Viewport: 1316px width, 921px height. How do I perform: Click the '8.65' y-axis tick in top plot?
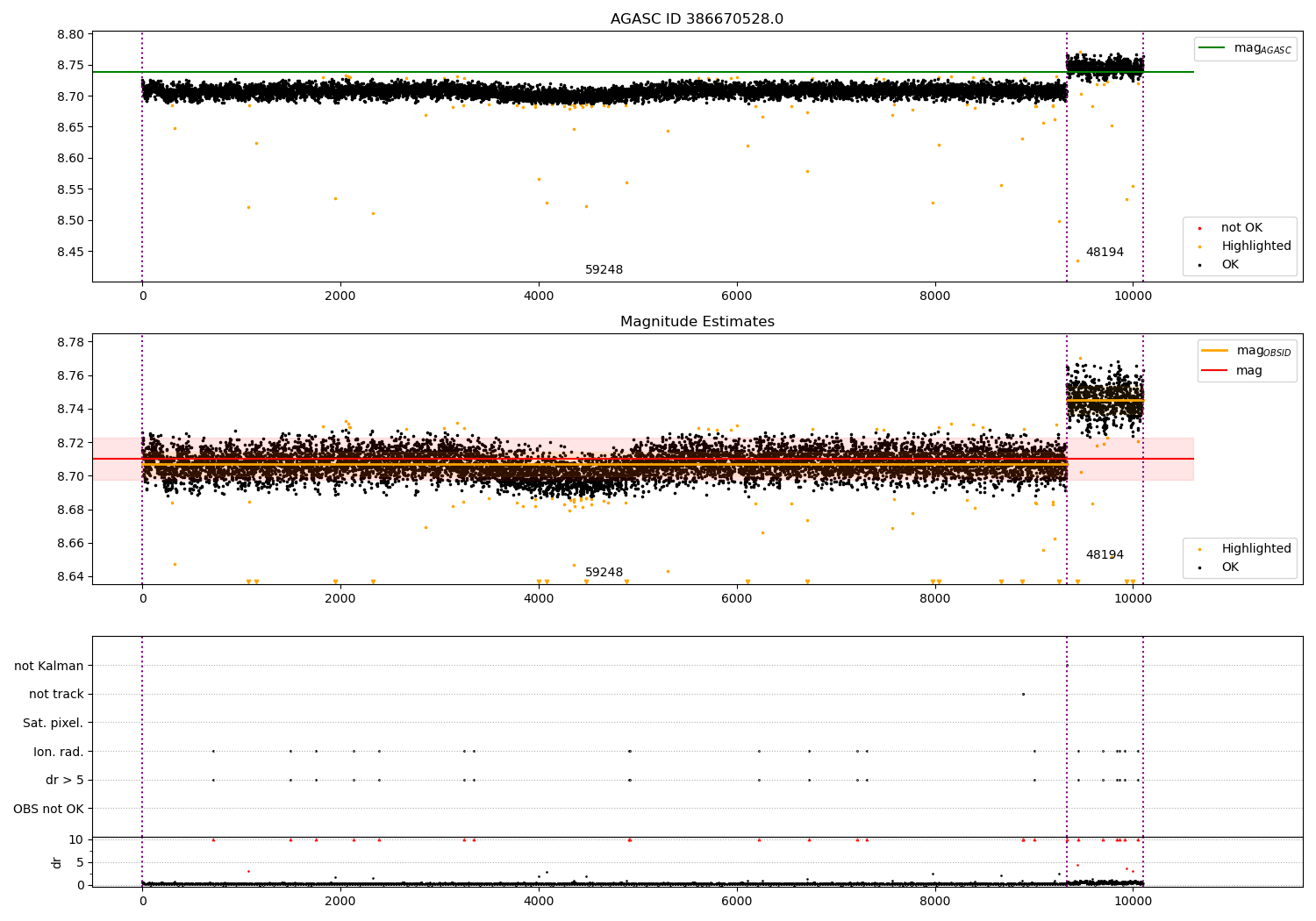coord(70,128)
